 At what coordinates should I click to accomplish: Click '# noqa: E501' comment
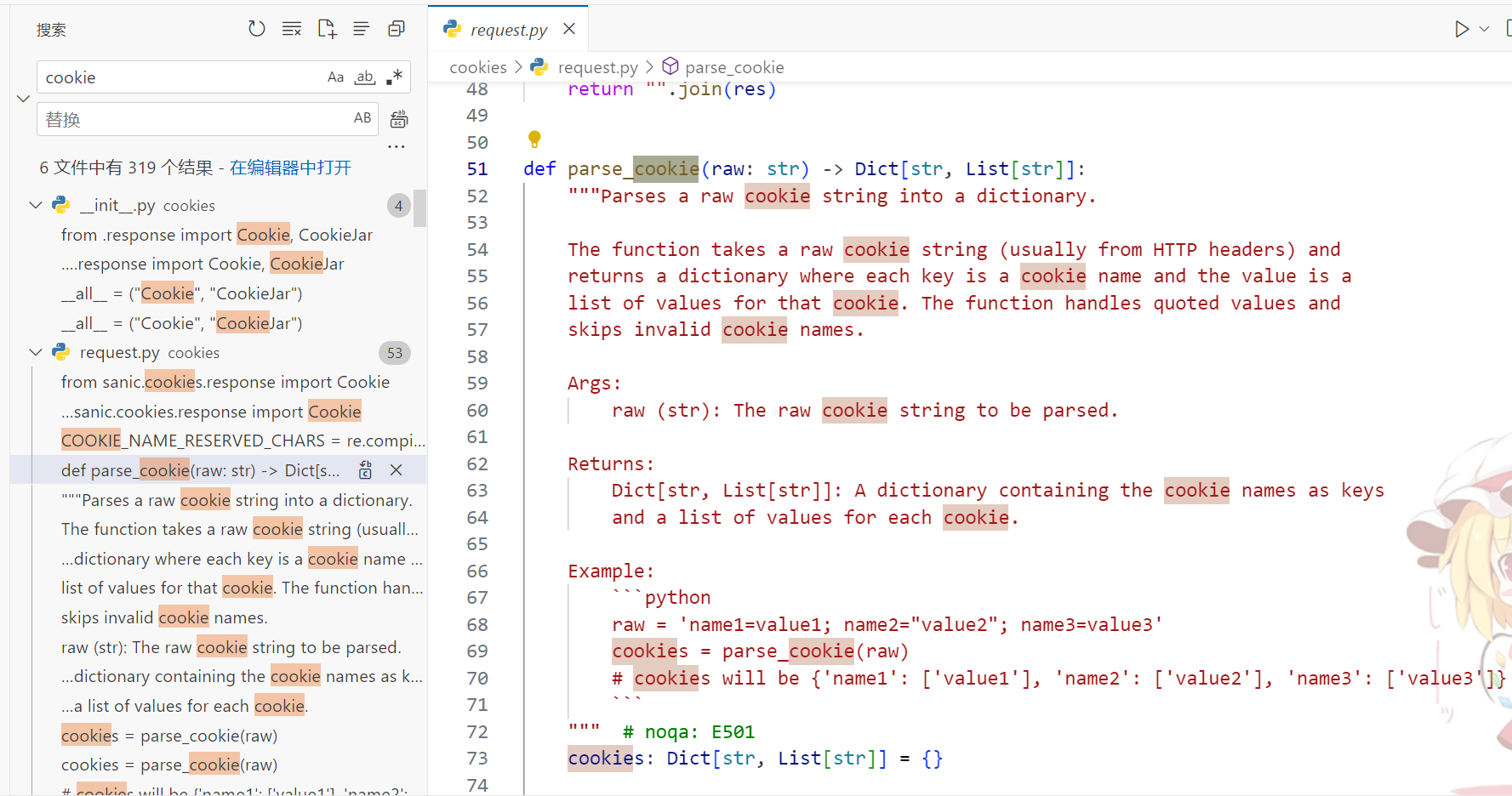[688, 732]
